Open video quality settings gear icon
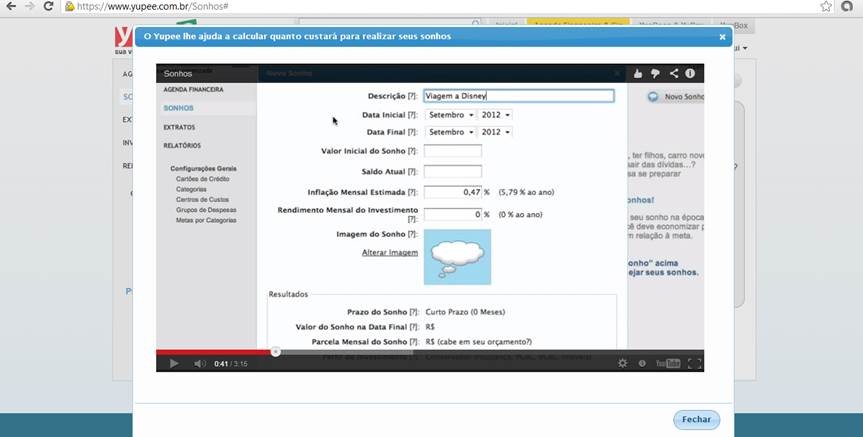 622,363
